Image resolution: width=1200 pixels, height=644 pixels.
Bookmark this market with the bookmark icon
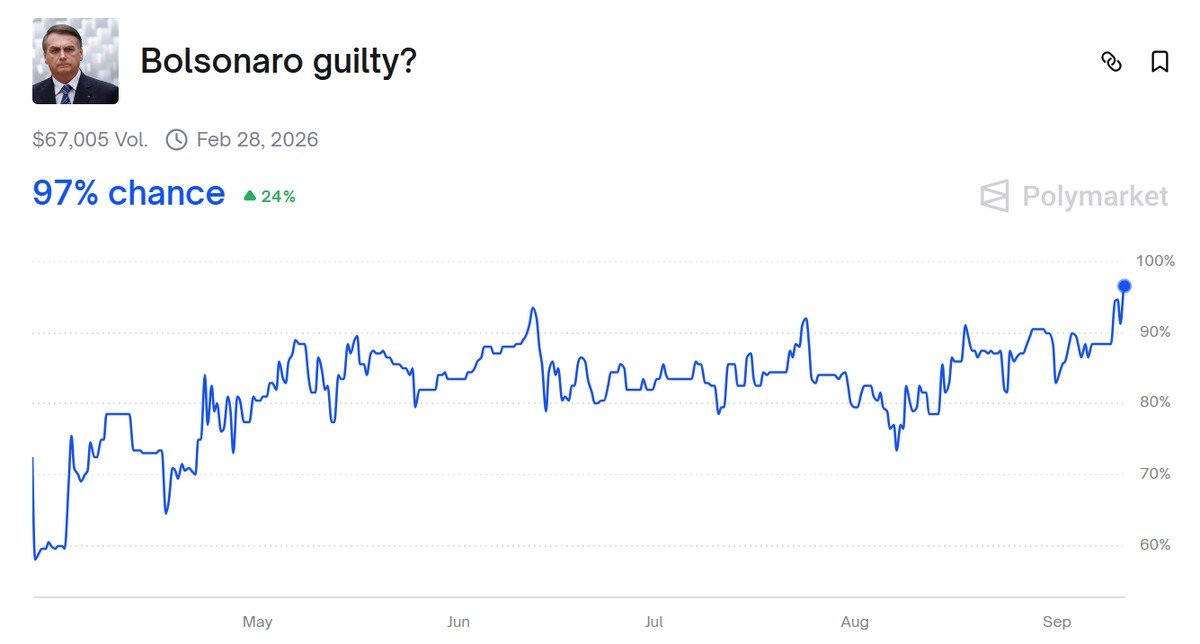[1160, 62]
